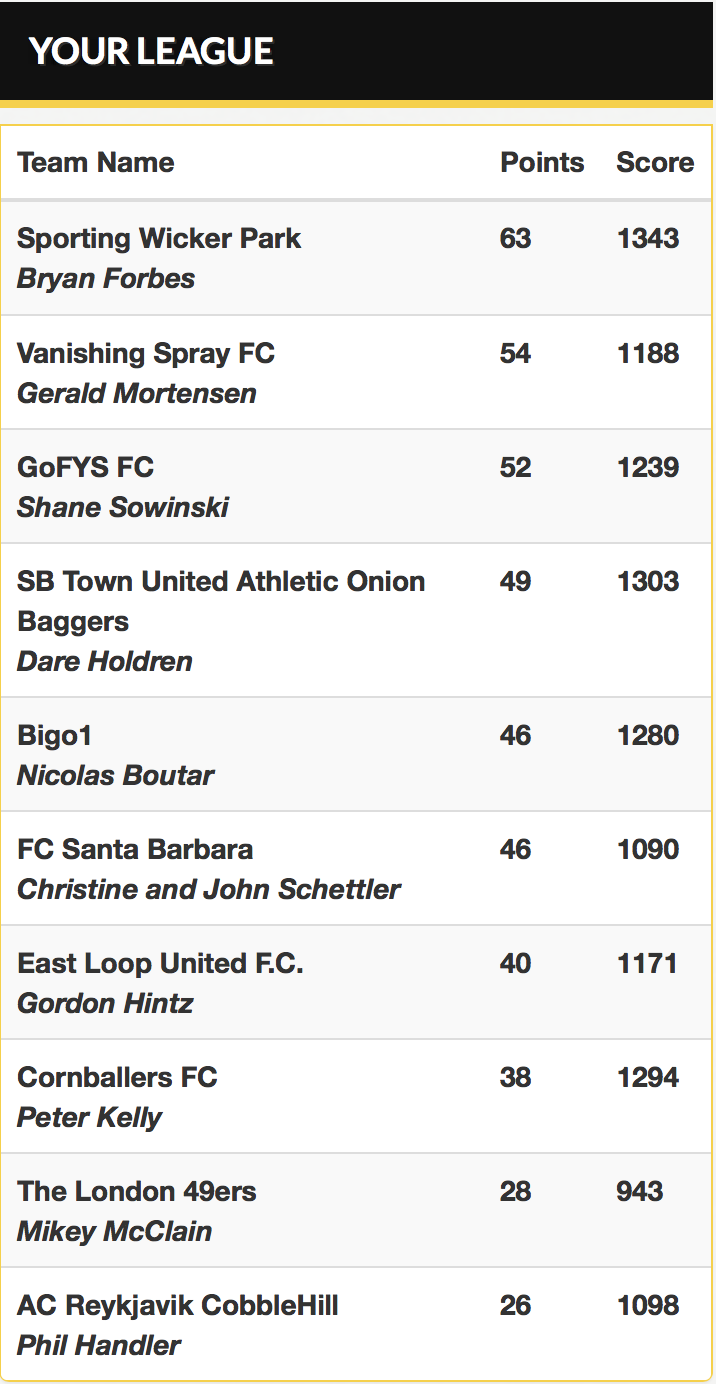
Task: Click SB Town United Athletic Onion Baggers
Action: pos(221,601)
